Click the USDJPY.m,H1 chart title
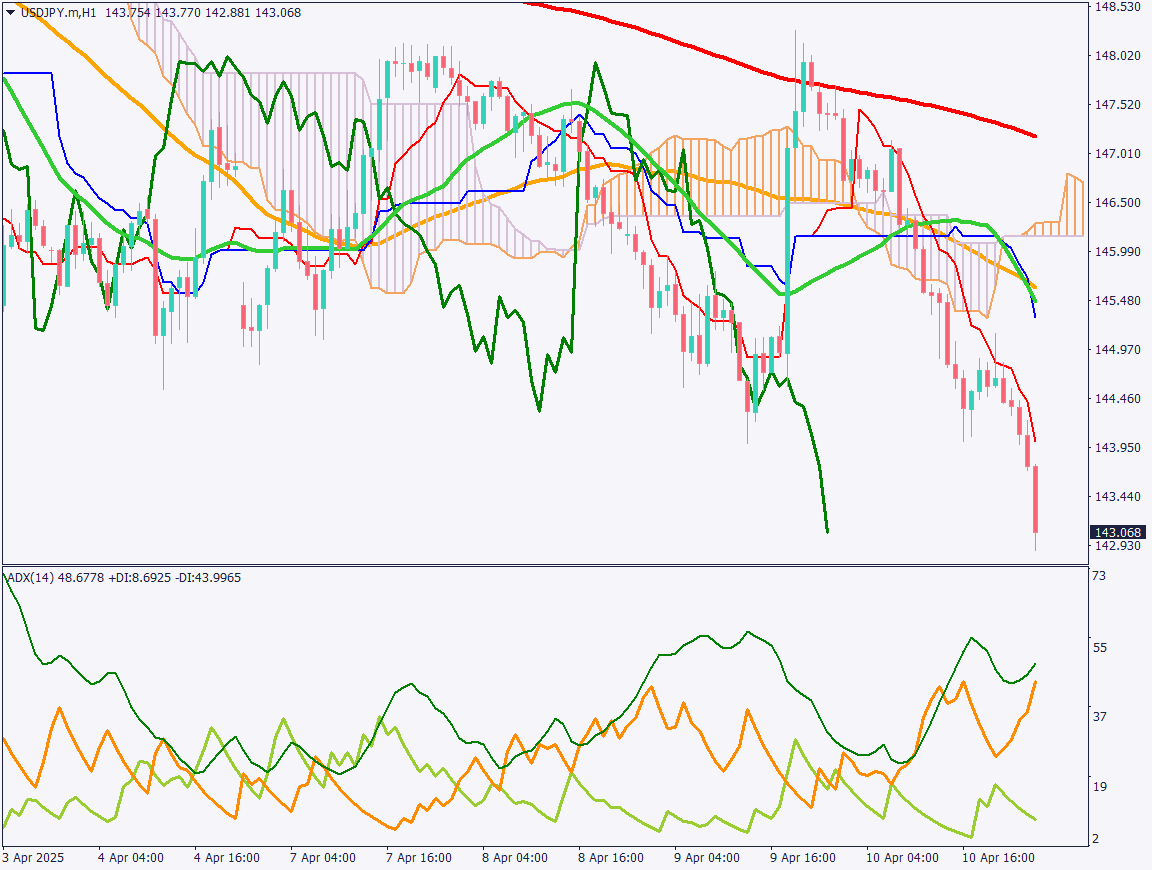1152x870 pixels. click(x=58, y=12)
